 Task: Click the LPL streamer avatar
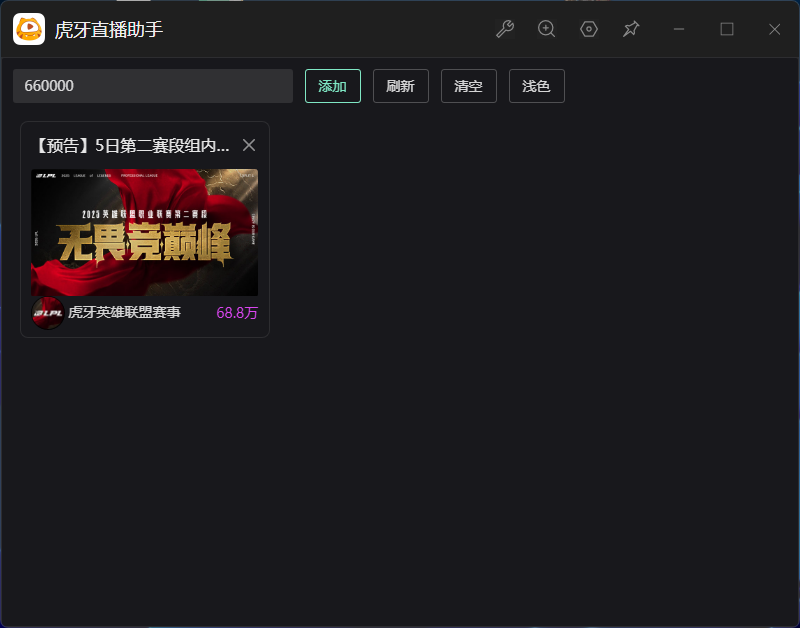47,313
